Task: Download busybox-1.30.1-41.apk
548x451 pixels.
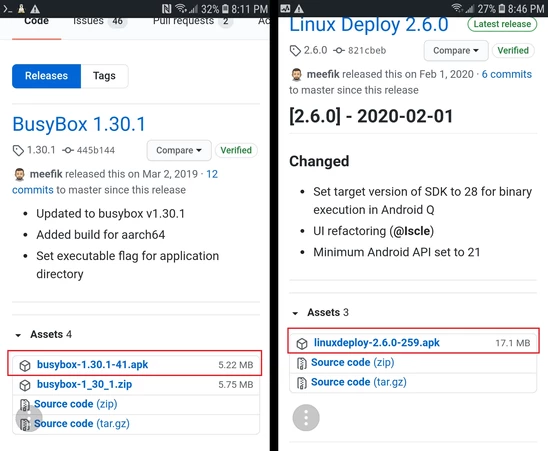Action: [x=92, y=365]
